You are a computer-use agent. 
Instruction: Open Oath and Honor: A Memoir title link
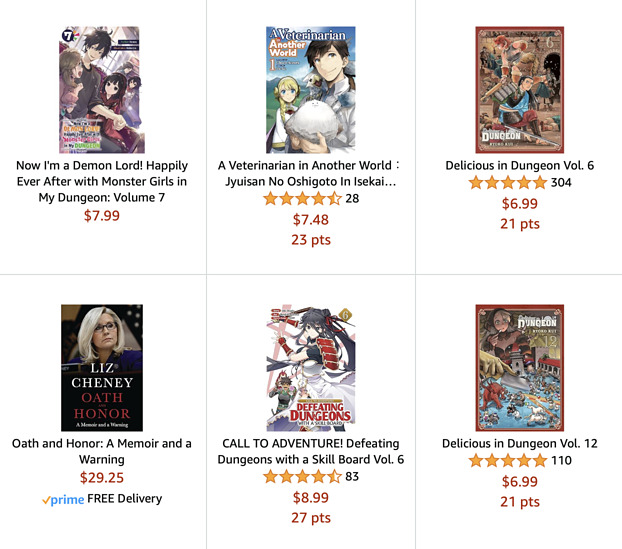pyautogui.click(x=102, y=451)
